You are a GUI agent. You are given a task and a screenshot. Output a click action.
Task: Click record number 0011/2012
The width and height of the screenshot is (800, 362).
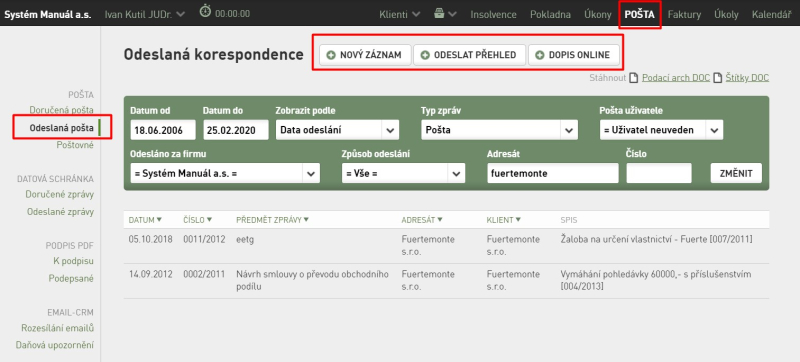(x=204, y=239)
